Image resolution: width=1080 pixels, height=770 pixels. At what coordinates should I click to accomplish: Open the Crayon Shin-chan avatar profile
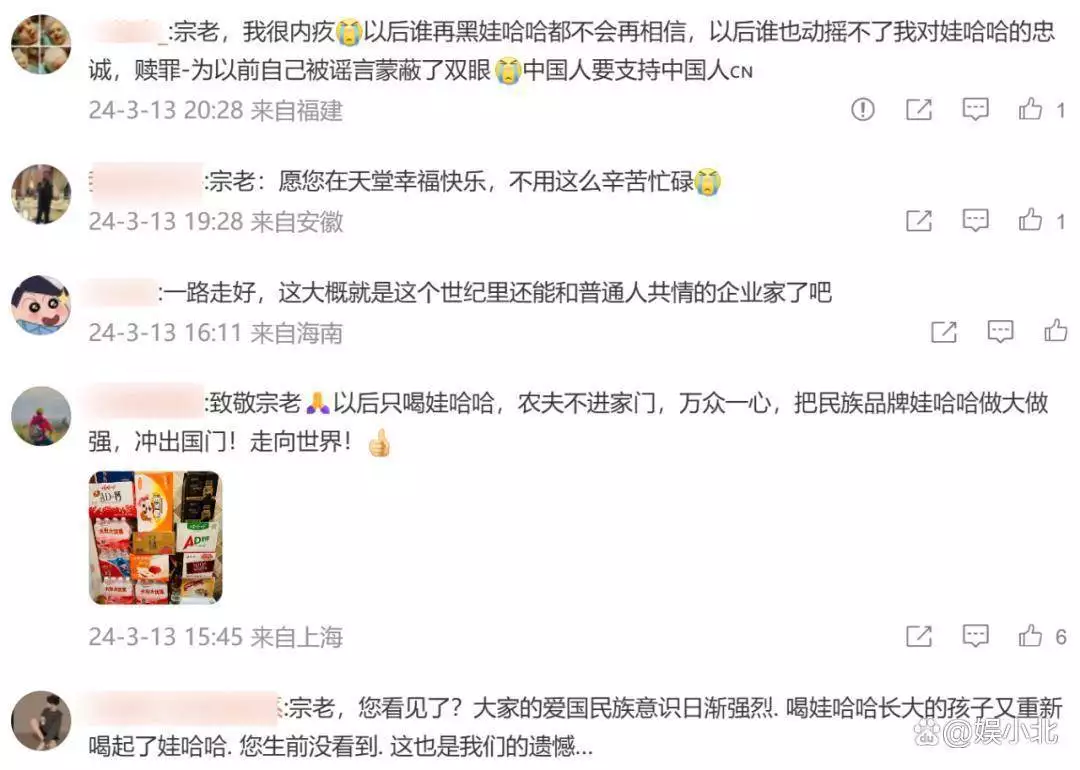[x=41, y=305]
